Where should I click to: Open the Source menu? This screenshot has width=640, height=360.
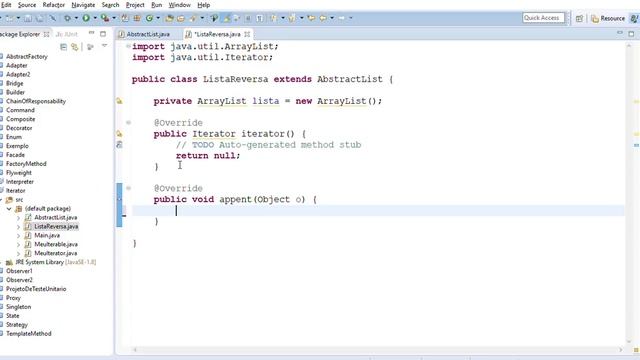[27, 5]
